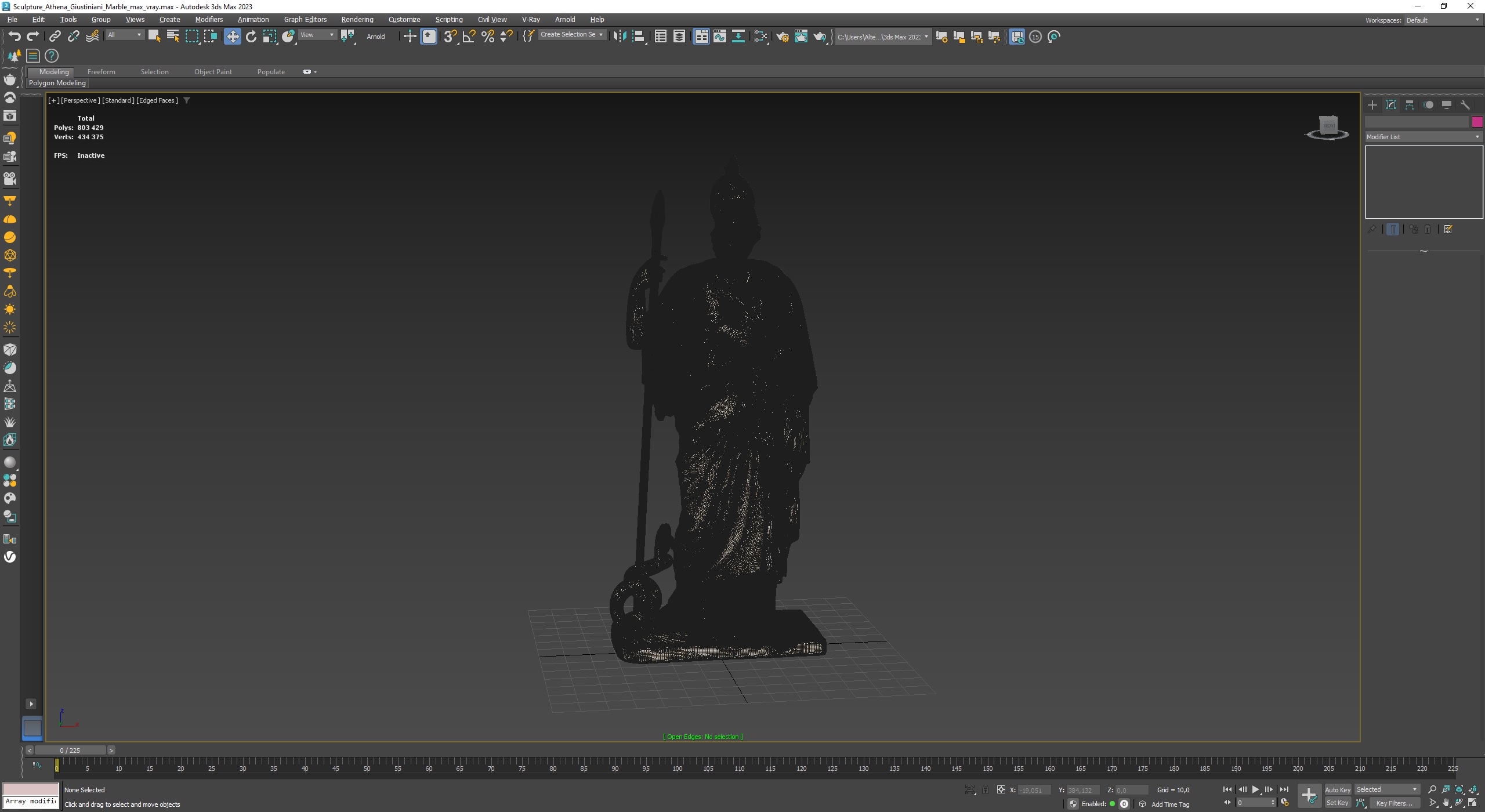Screen dimensions: 1485x812
Task: Click the Mirror tool icon
Action: click(620, 37)
